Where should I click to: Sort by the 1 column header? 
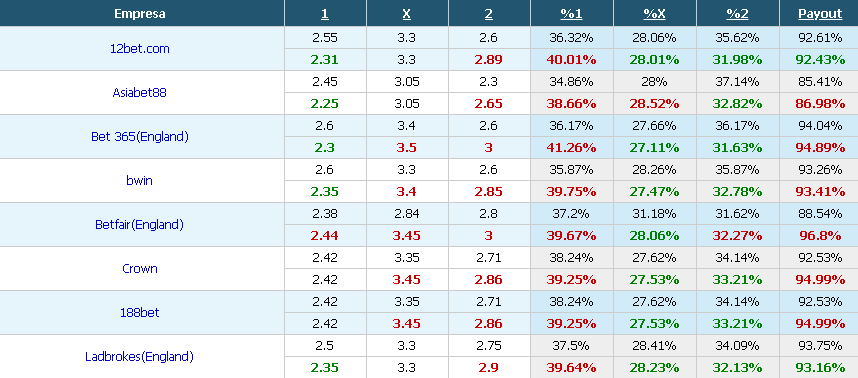pyautogui.click(x=325, y=14)
